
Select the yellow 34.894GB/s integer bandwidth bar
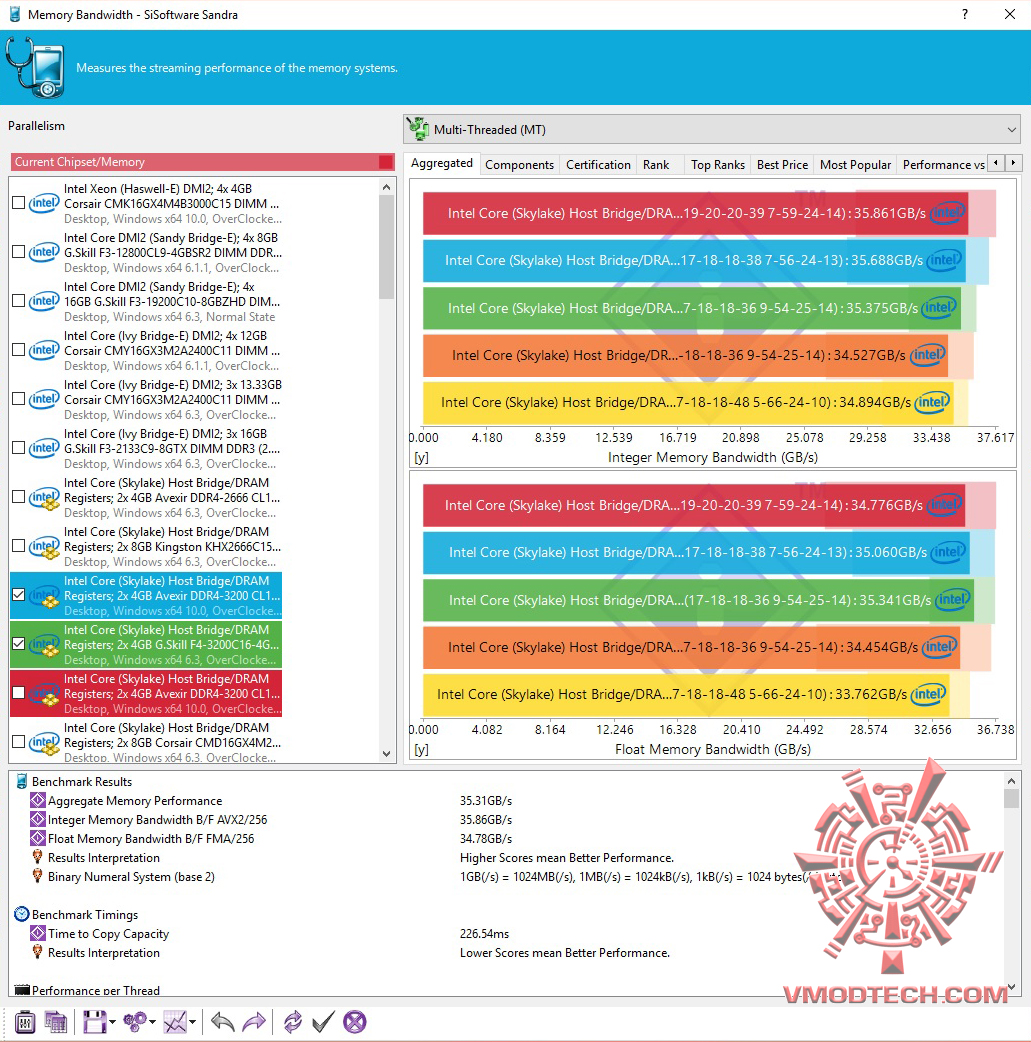(x=688, y=402)
